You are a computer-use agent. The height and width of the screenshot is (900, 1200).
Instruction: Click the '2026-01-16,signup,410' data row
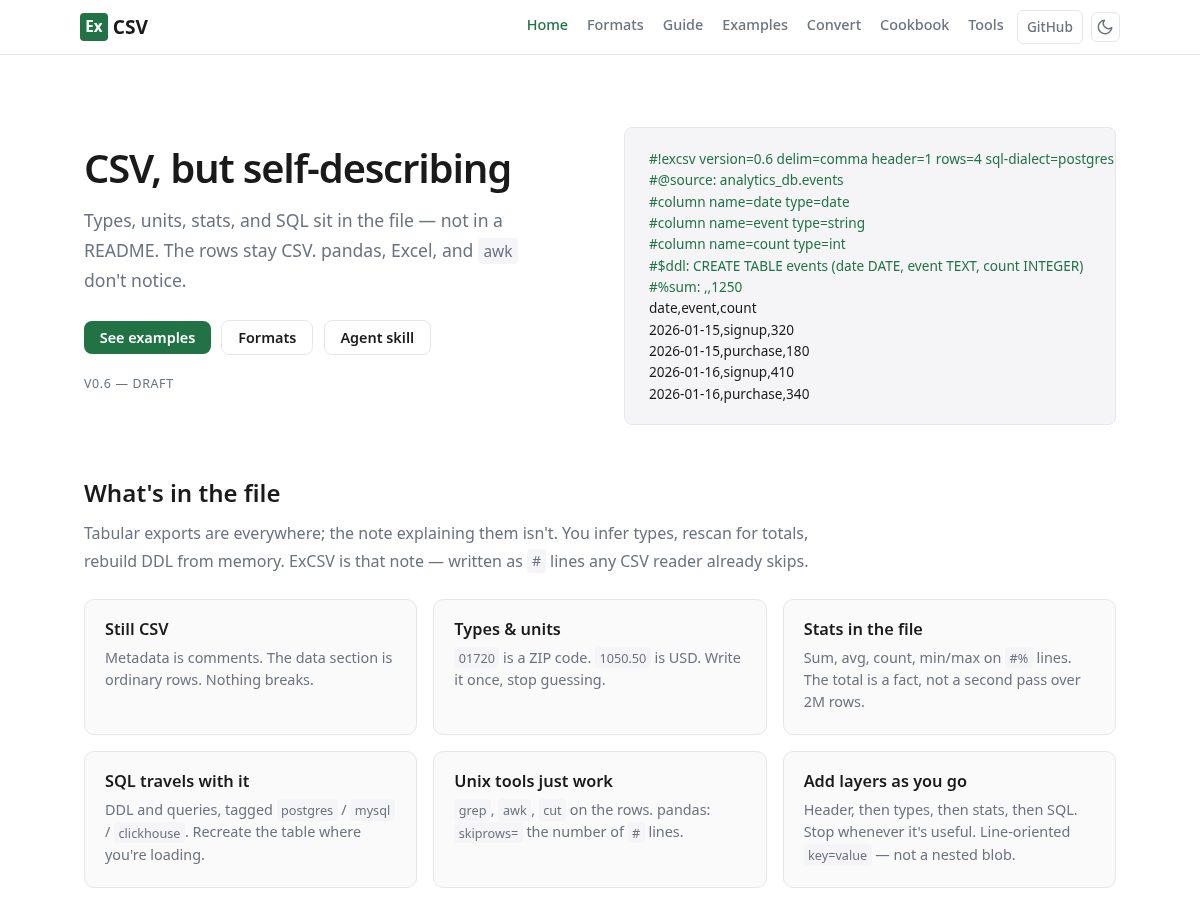(721, 372)
